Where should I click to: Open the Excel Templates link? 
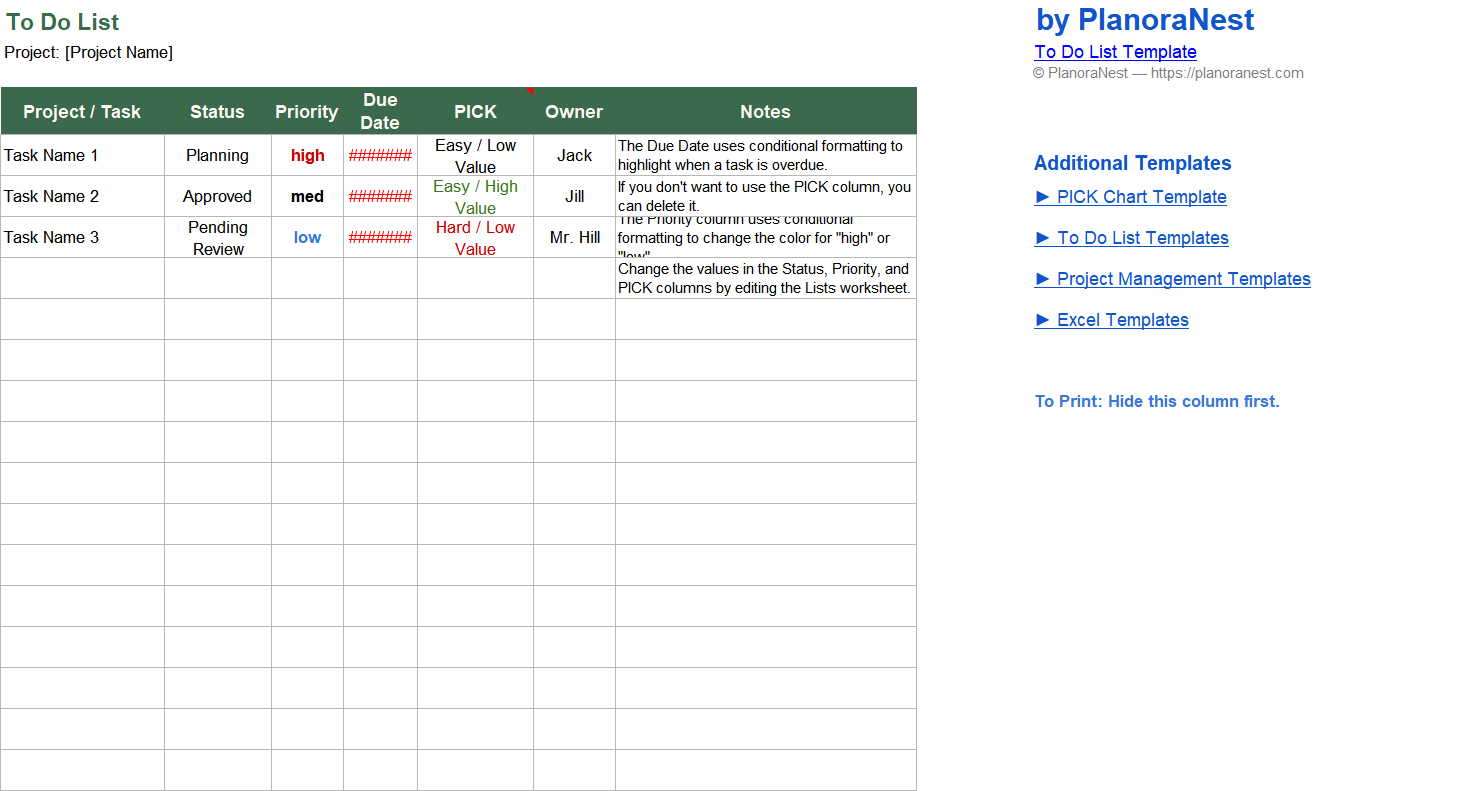1112,320
